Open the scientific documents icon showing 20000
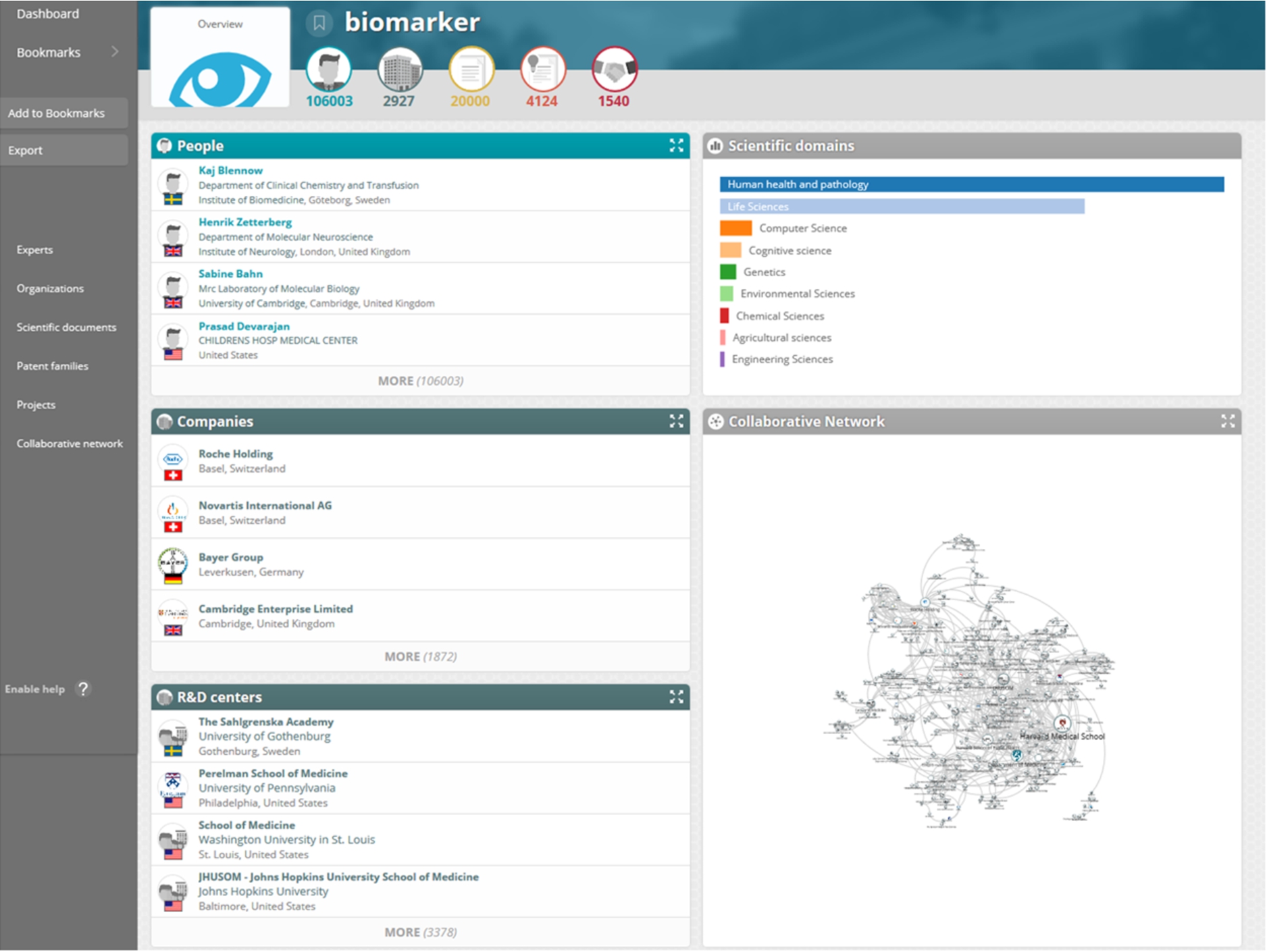 pyautogui.click(x=471, y=70)
